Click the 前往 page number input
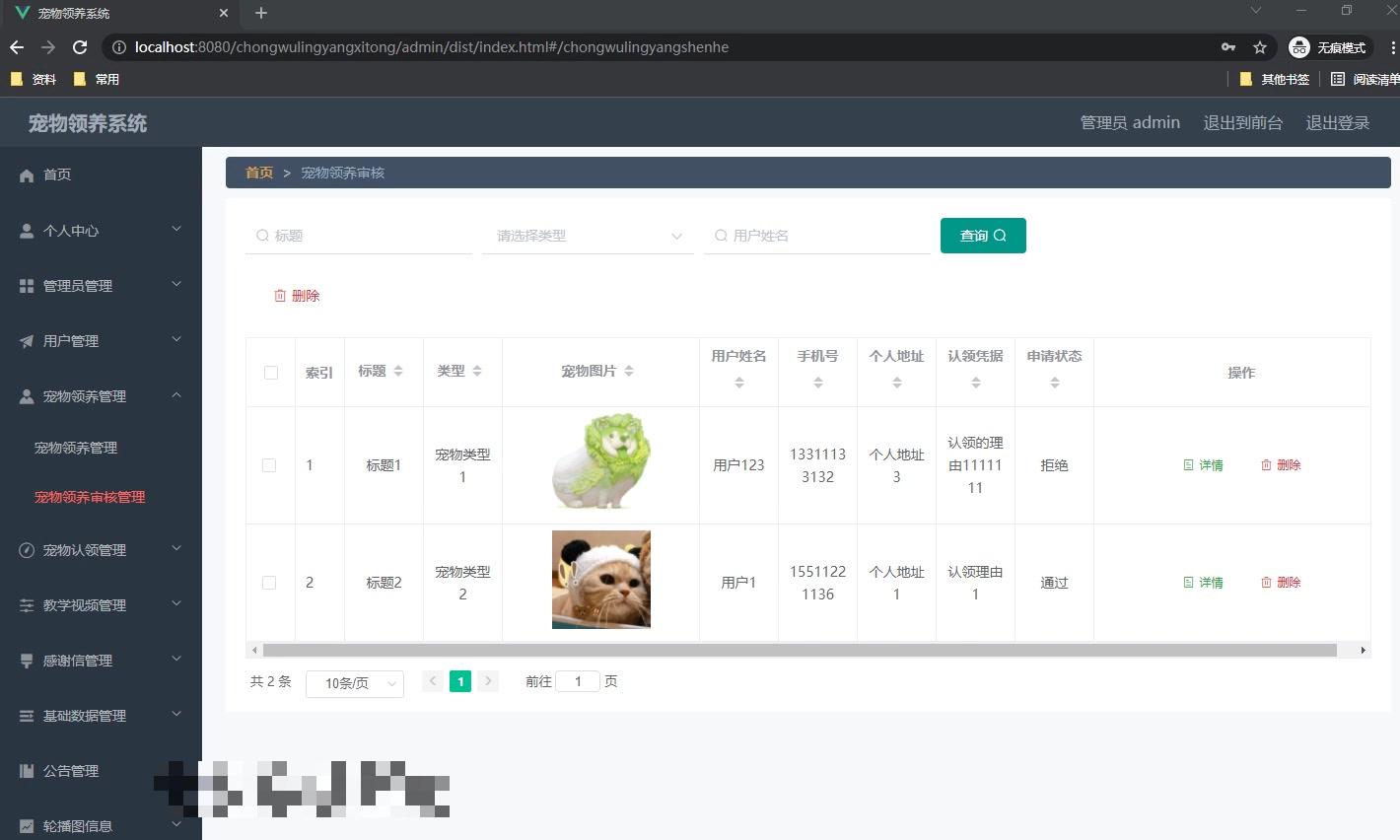 click(x=578, y=681)
